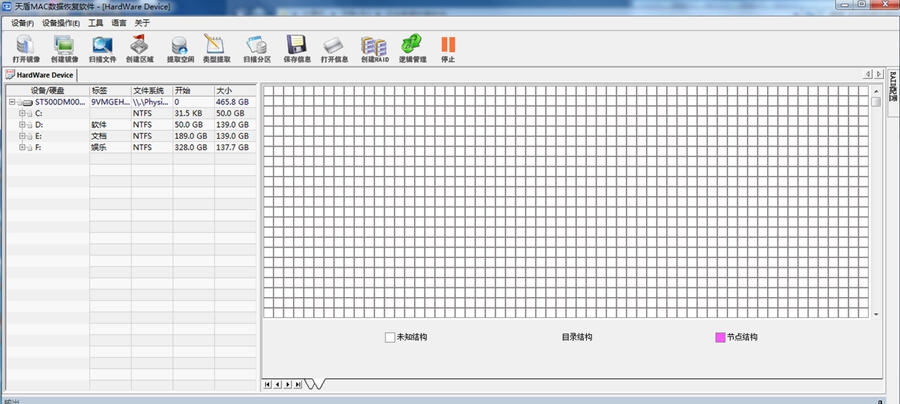Click the grid scrollbar down arrow
900x404 pixels.
tap(876, 314)
